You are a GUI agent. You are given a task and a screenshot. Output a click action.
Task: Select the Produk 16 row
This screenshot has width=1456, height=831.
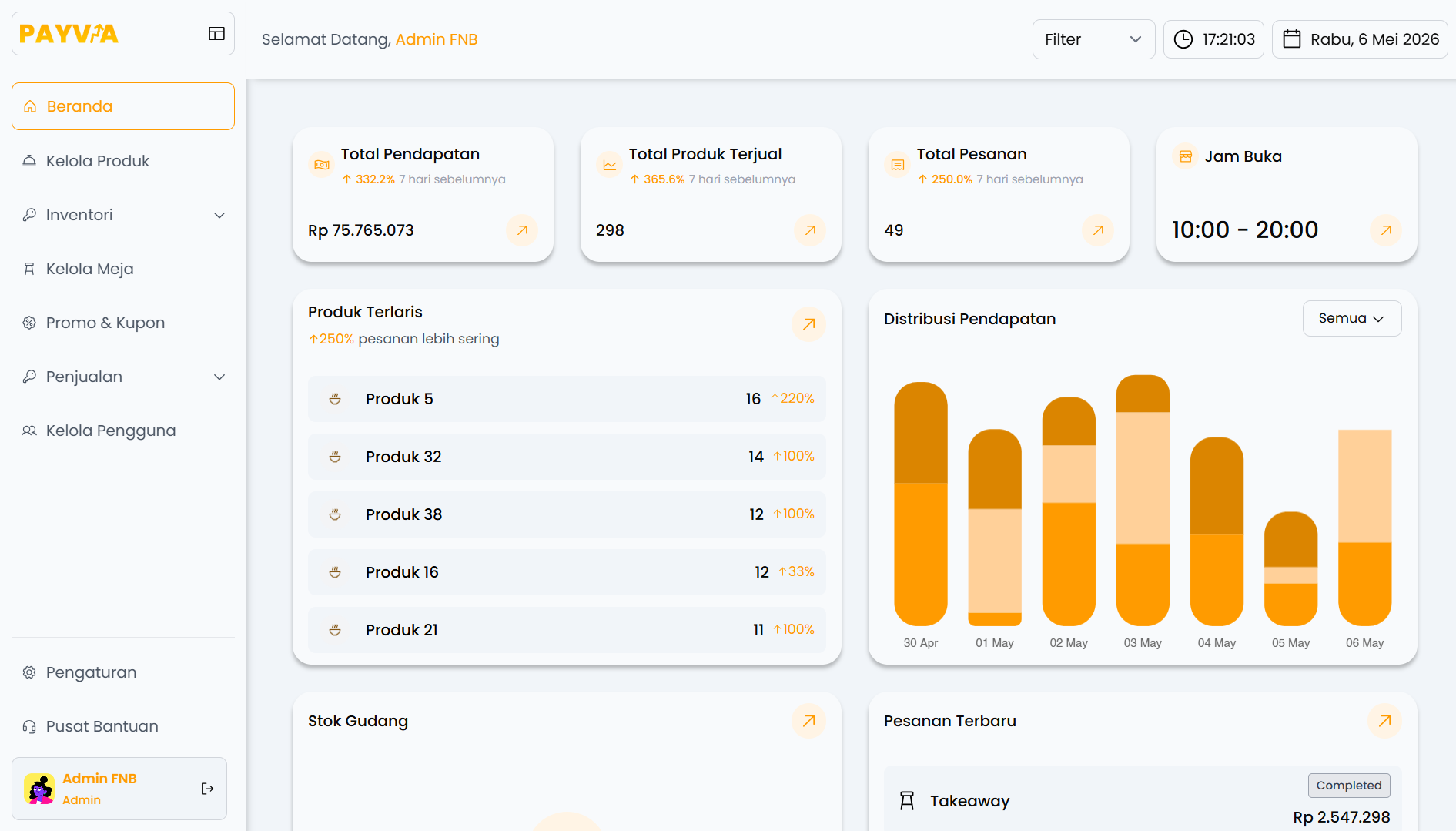[x=567, y=572]
